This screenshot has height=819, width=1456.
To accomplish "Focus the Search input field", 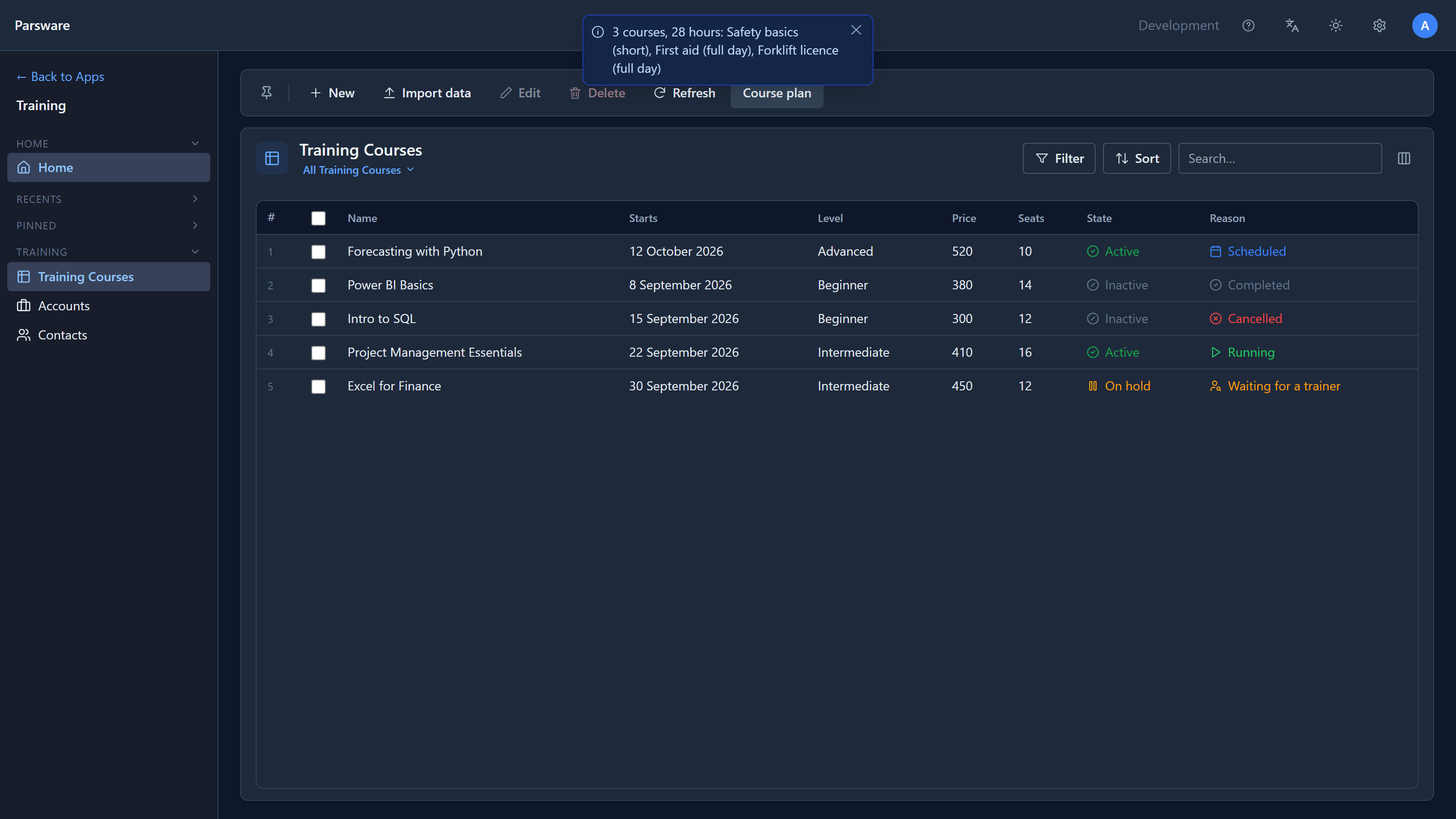I will tap(1279, 158).
